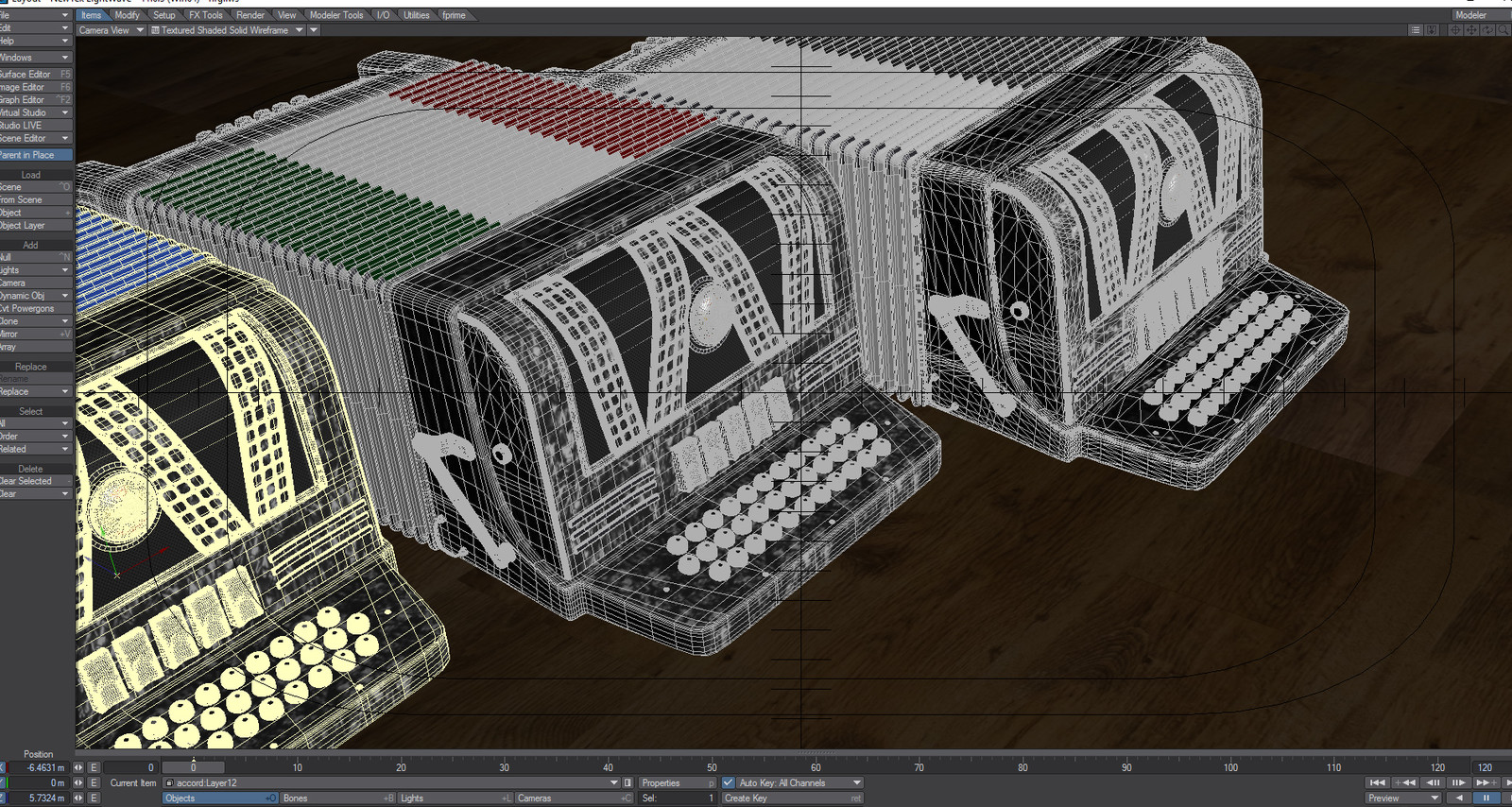Switch to the Setup tab
The image size is (1512, 807).
pyautogui.click(x=164, y=15)
